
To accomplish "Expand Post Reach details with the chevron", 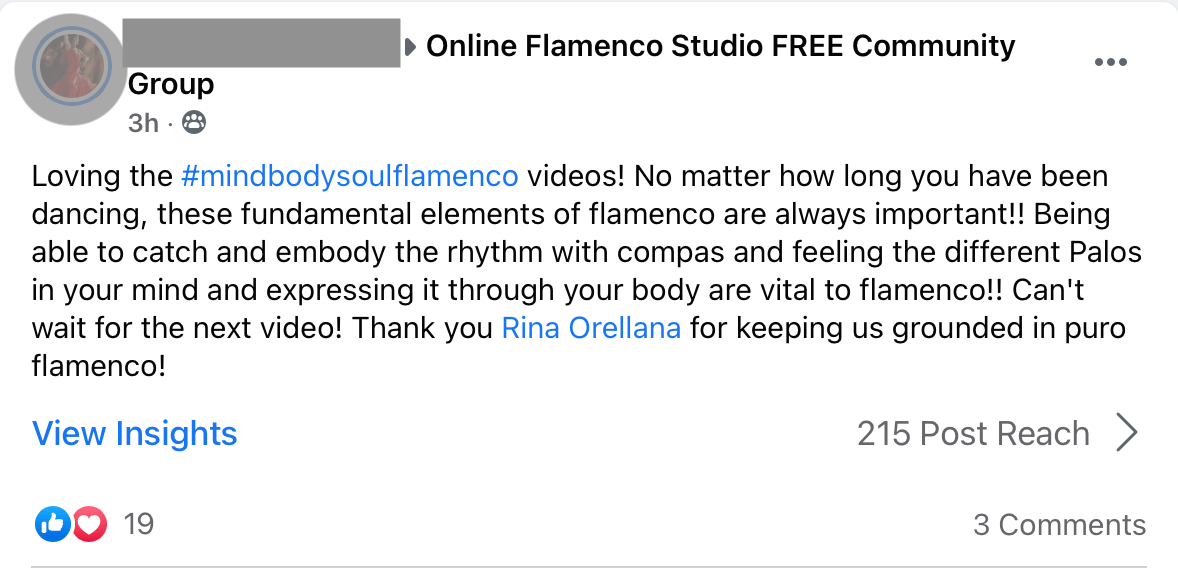I will [x=1127, y=433].
